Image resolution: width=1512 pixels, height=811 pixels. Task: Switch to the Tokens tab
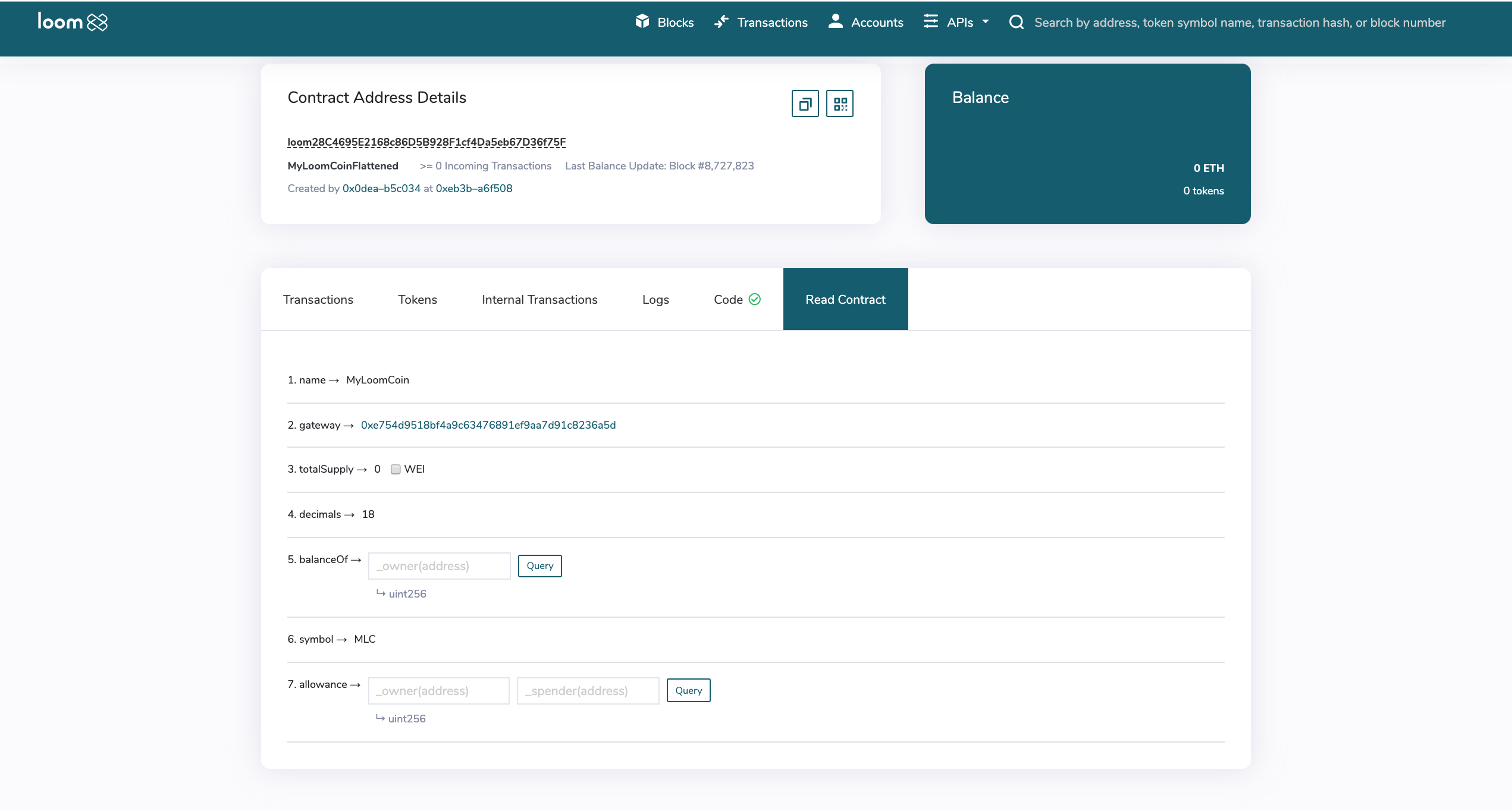[418, 299]
